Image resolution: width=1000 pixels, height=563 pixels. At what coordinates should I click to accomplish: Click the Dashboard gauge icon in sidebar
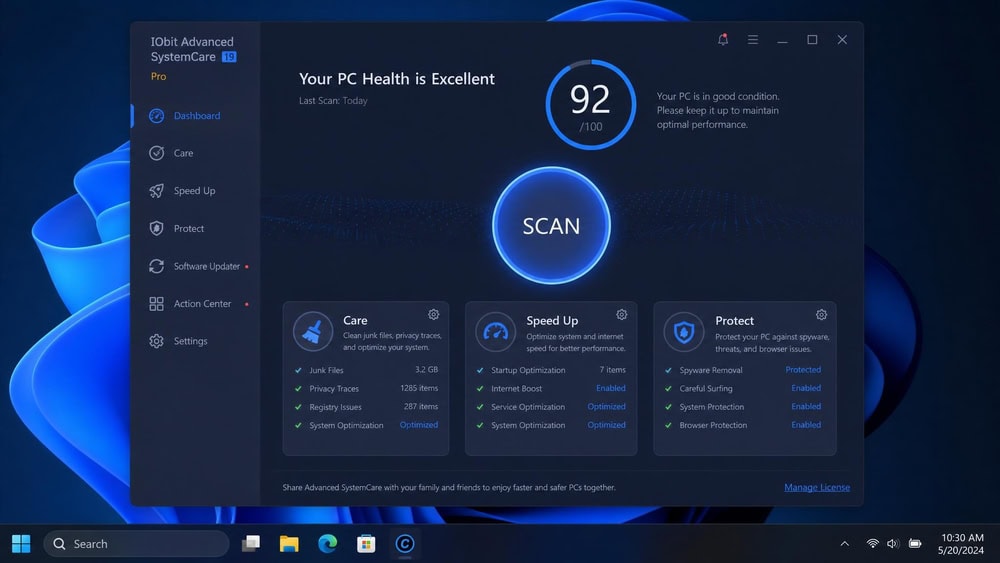(x=156, y=115)
